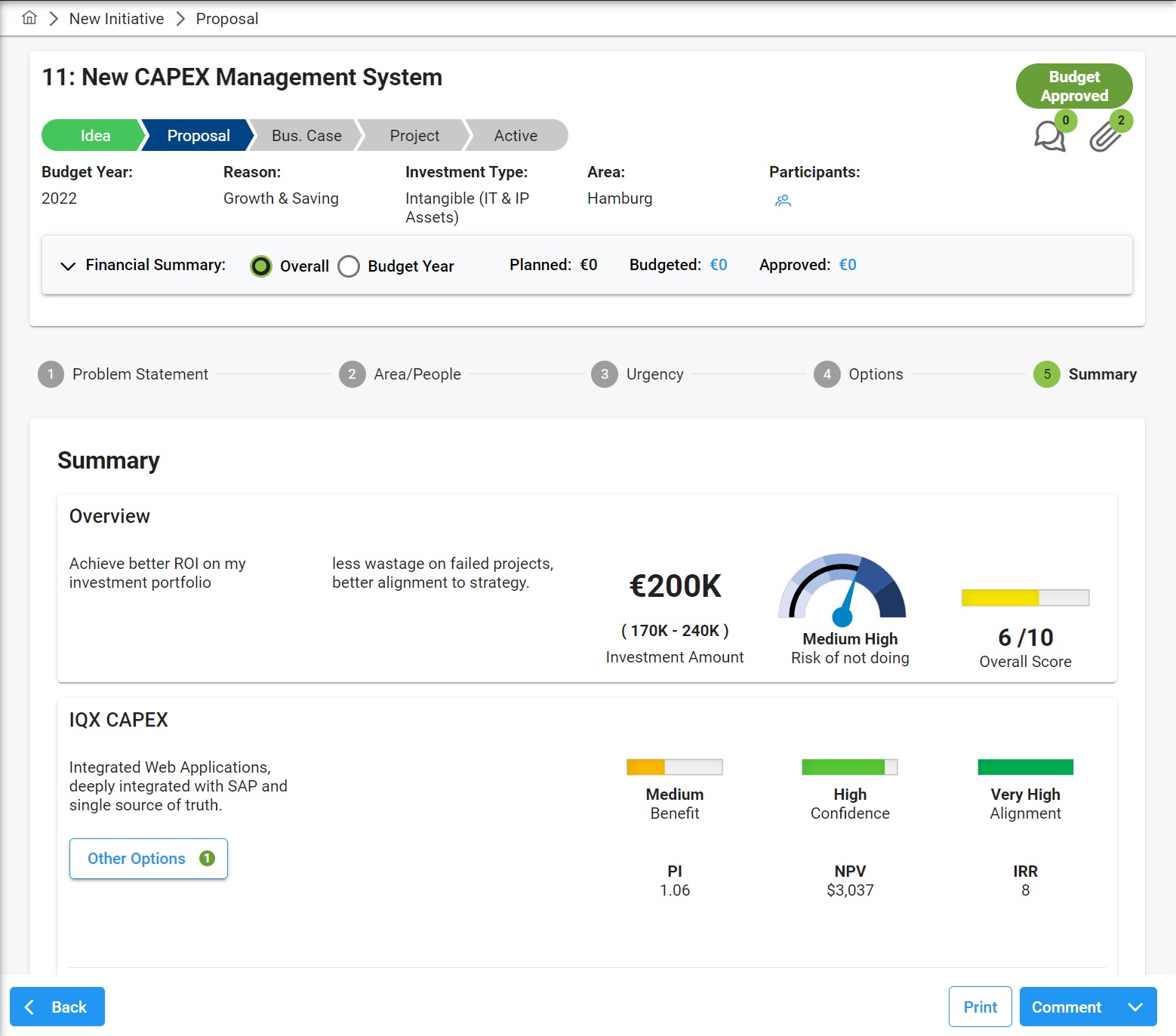Click the Approved €0 amount link
The height and width of the screenshot is (1036, 1176).
pos(848,265)
